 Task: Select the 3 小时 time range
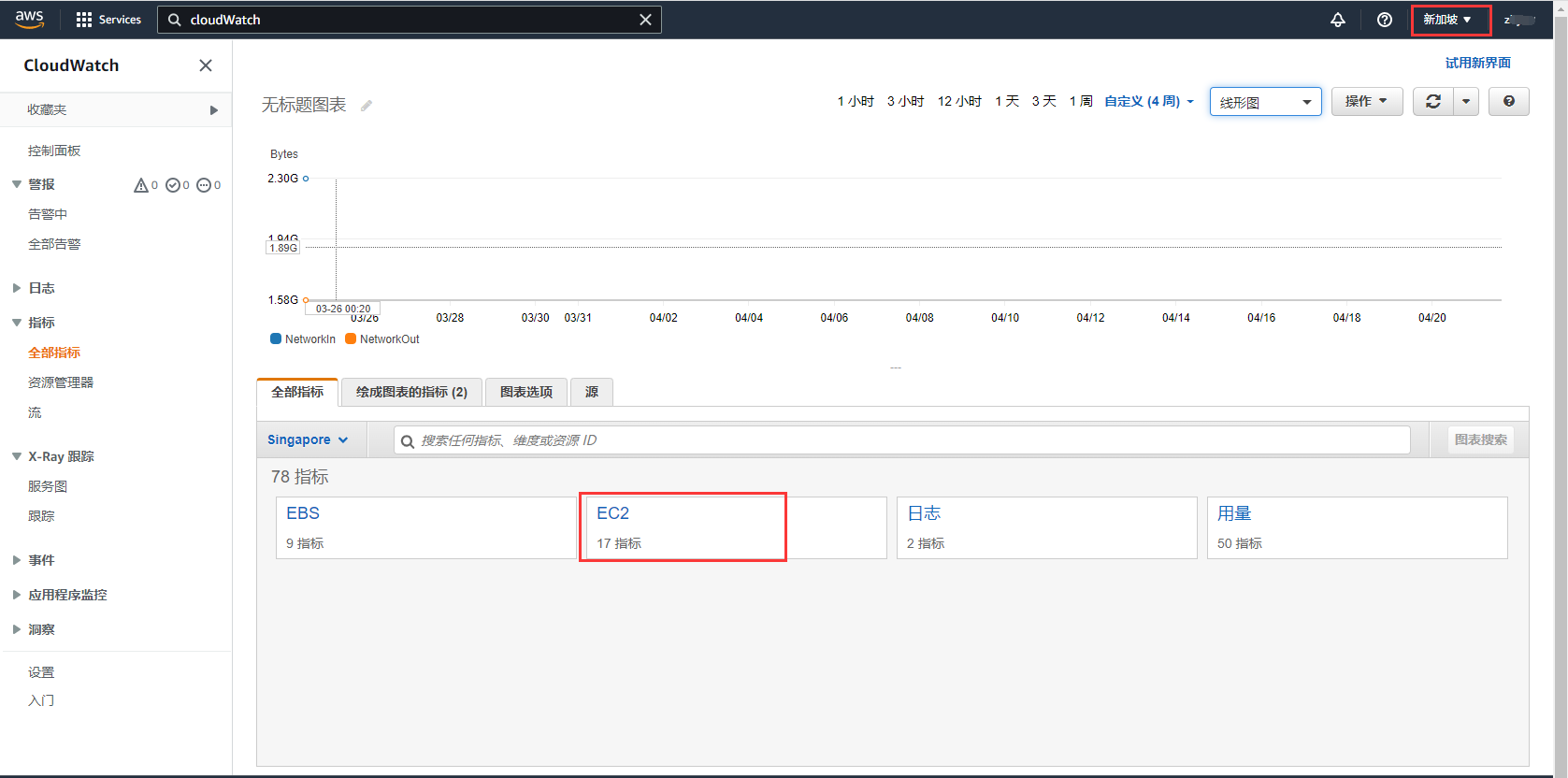click(x=905, y=101)
